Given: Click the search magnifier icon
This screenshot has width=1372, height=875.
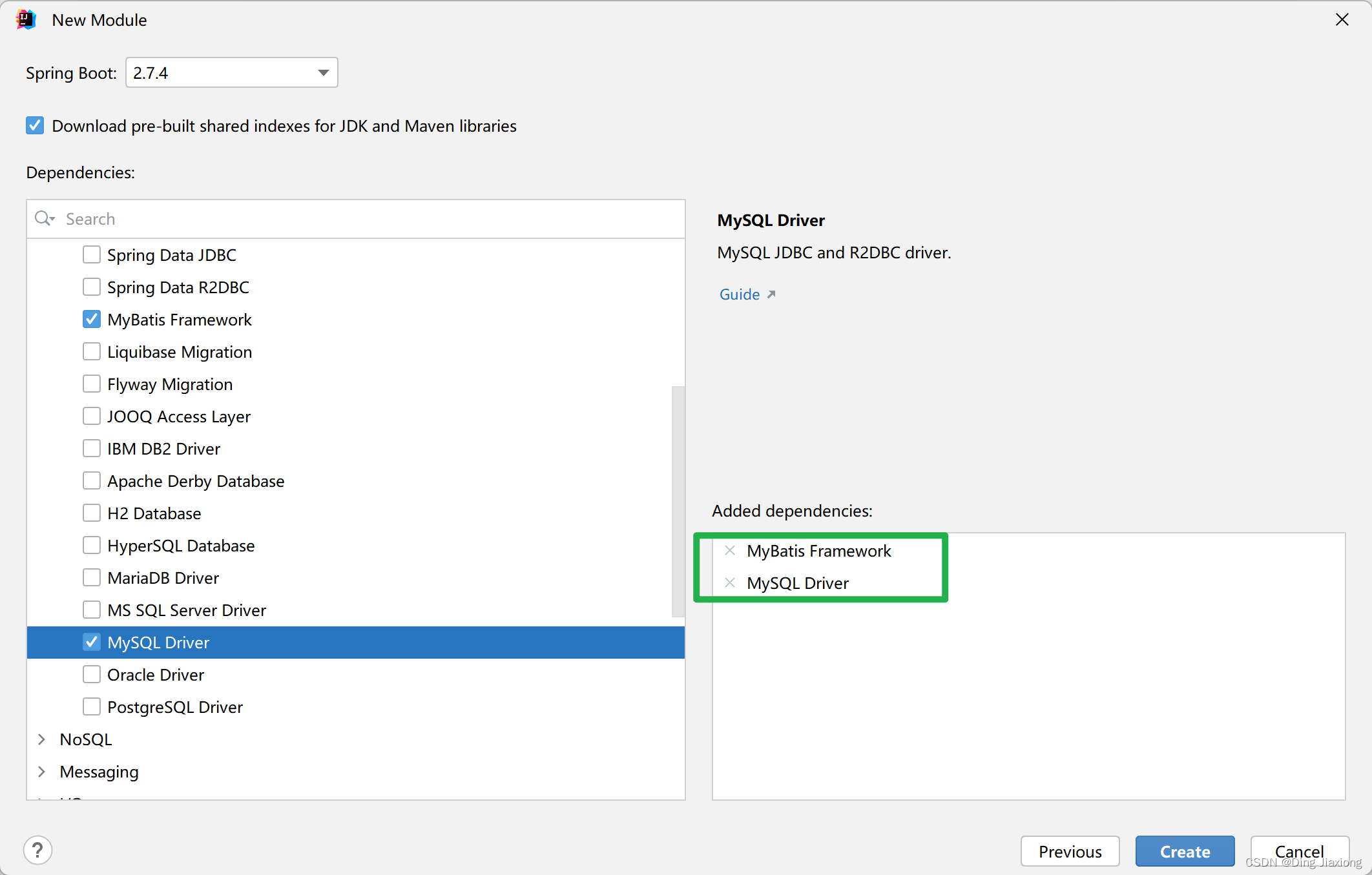Looking at the screenshot, I should point(44,219).
